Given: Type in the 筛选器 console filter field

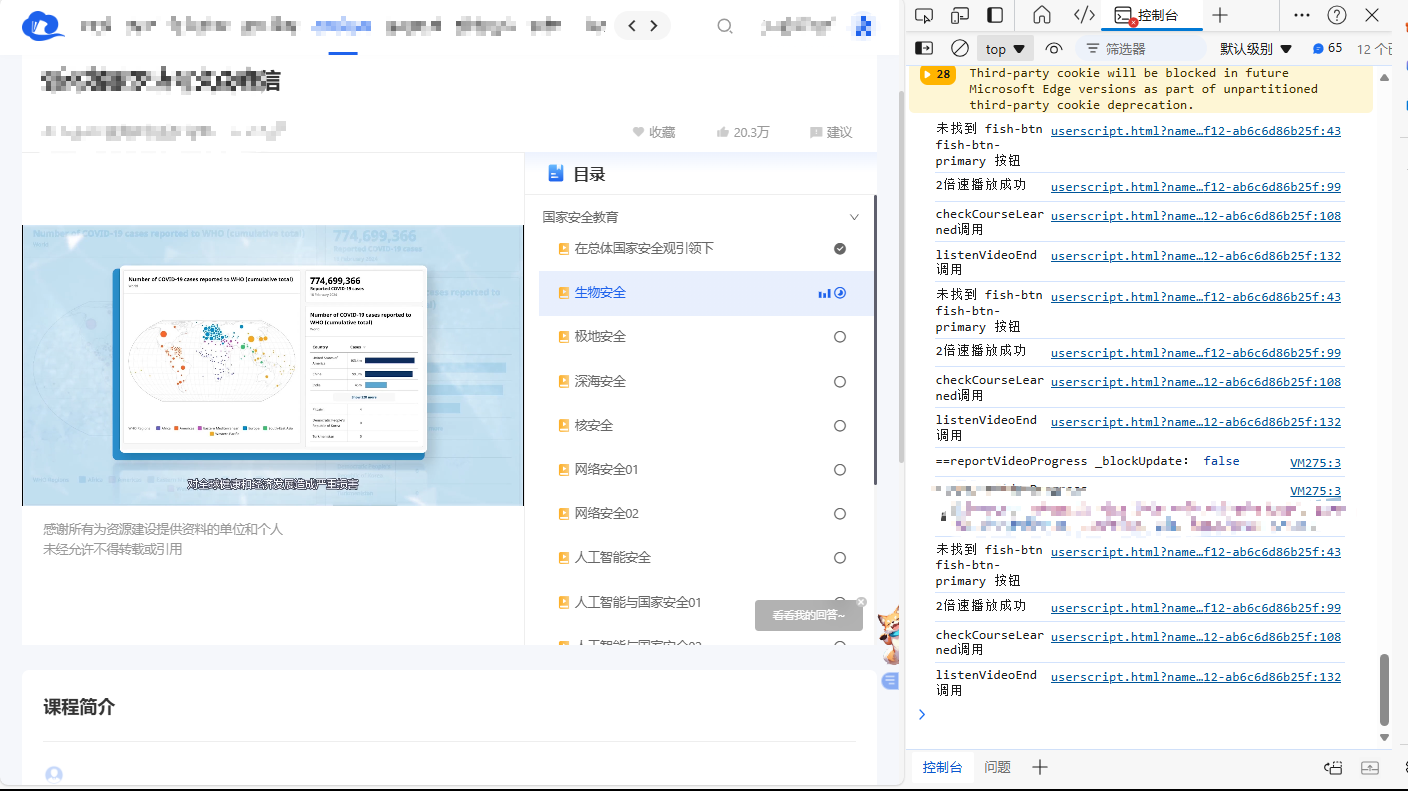Looking at the screenshot, I should (x=1150, y=49).
